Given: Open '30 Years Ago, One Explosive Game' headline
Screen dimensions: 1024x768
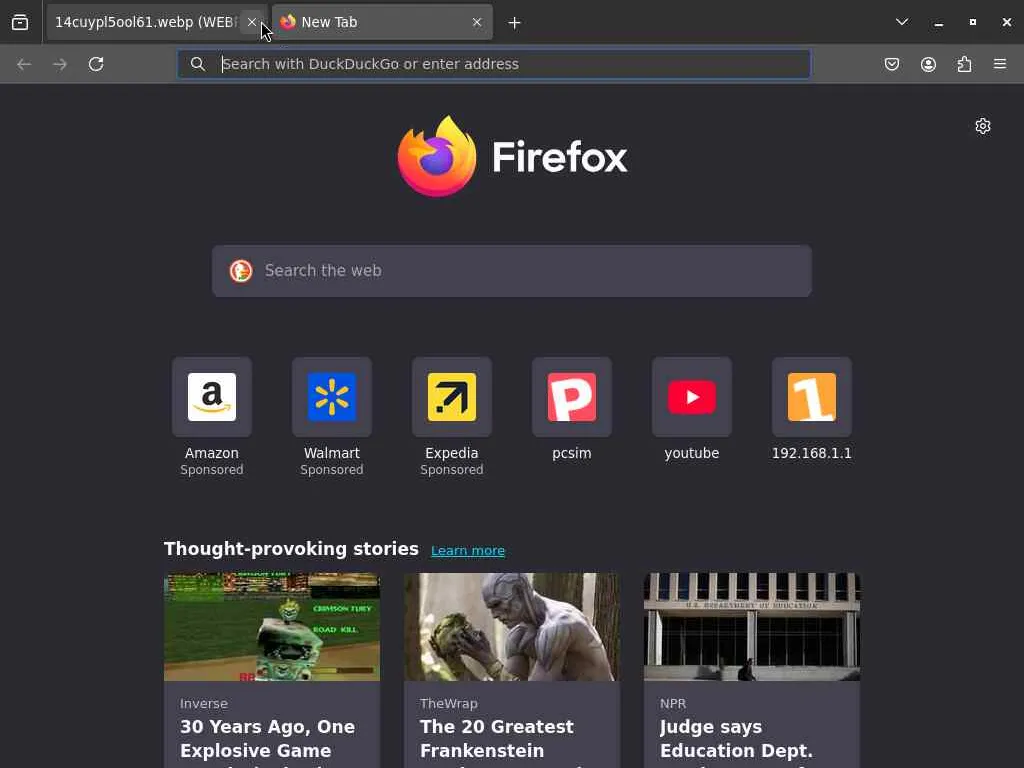Looking at the screenshot, I should 268,739.
